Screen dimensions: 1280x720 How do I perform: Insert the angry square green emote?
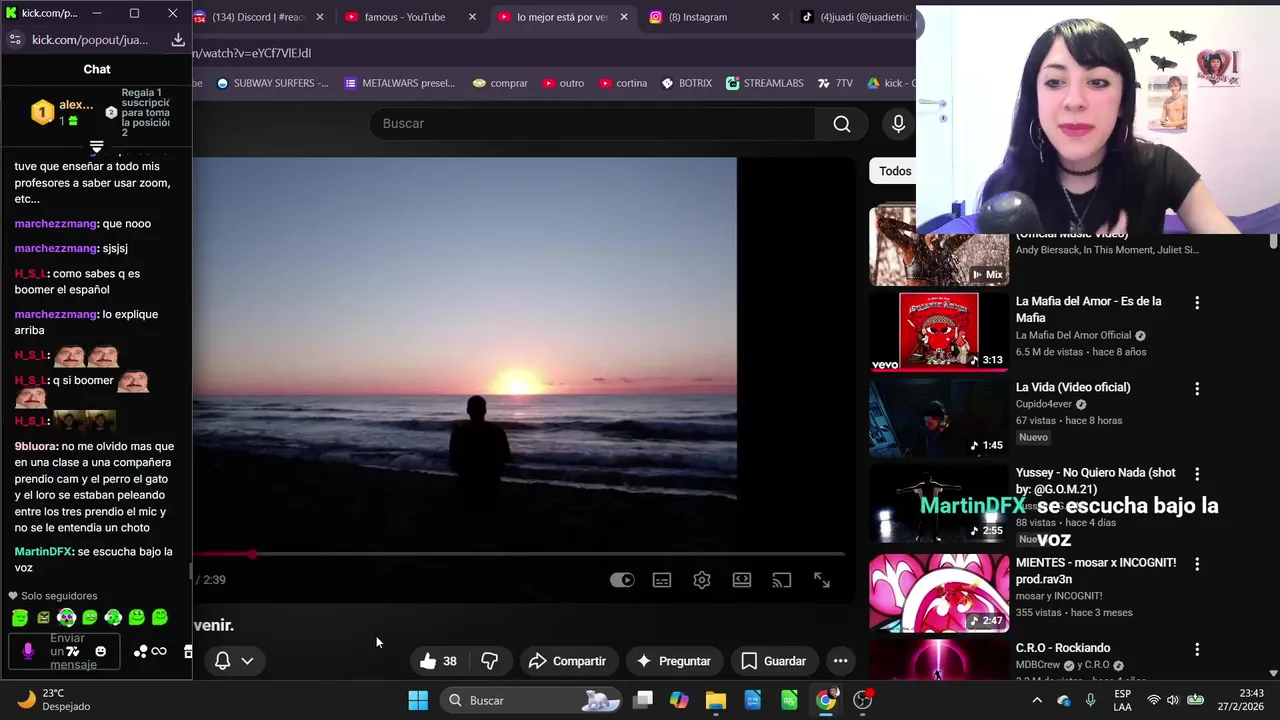pyautogui.click(x=43, y=618)
